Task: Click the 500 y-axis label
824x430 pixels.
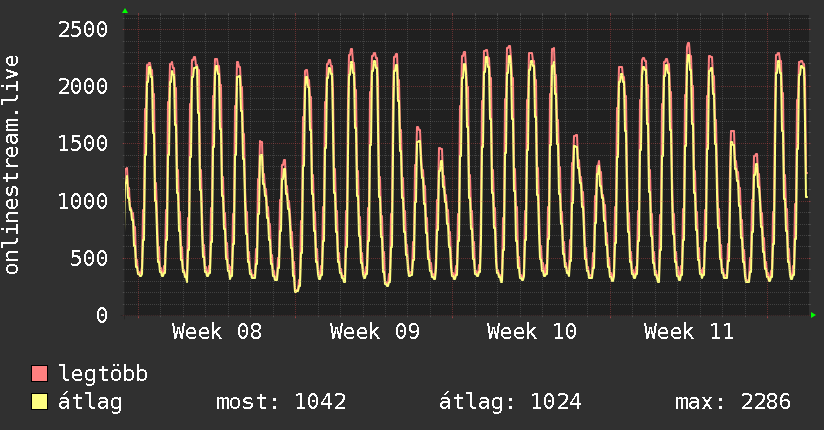Action: click(89, 258)
